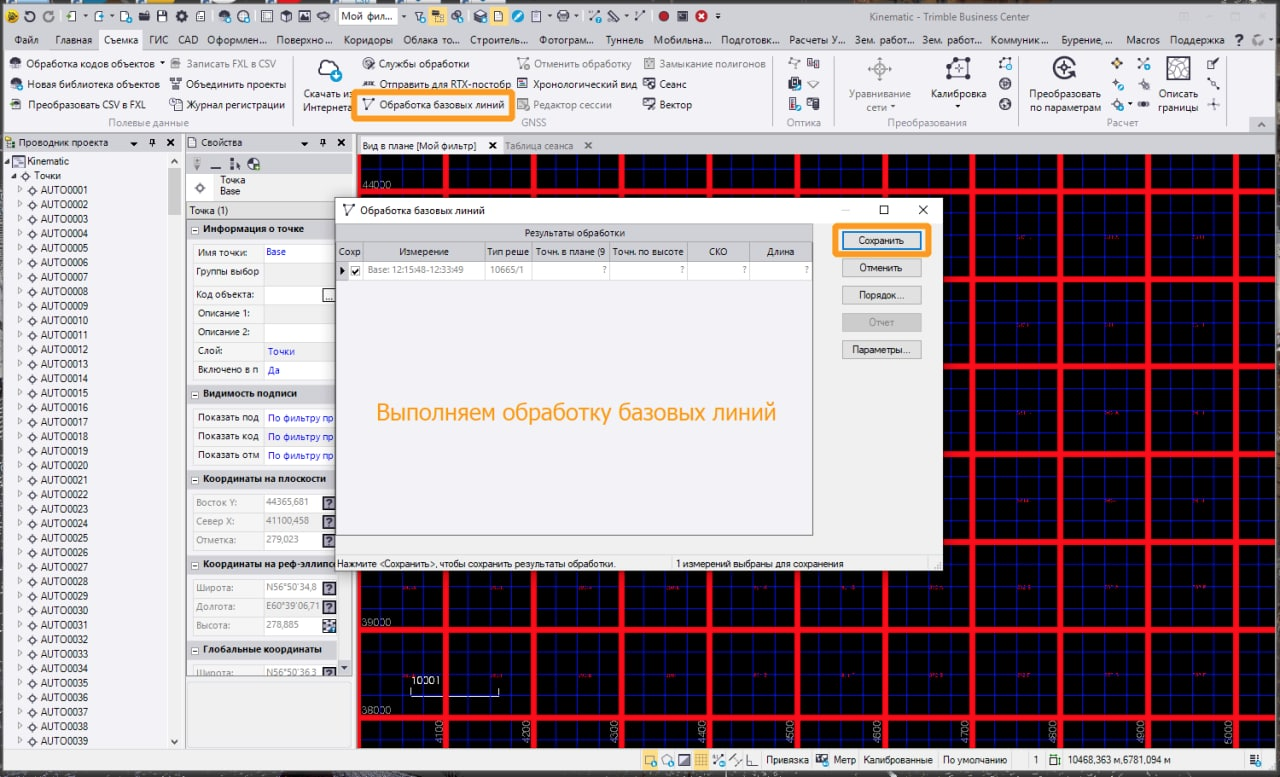Open Службы обработки in GNSS group
Viewport: 1280px width, 777px height.
(423, 64)
